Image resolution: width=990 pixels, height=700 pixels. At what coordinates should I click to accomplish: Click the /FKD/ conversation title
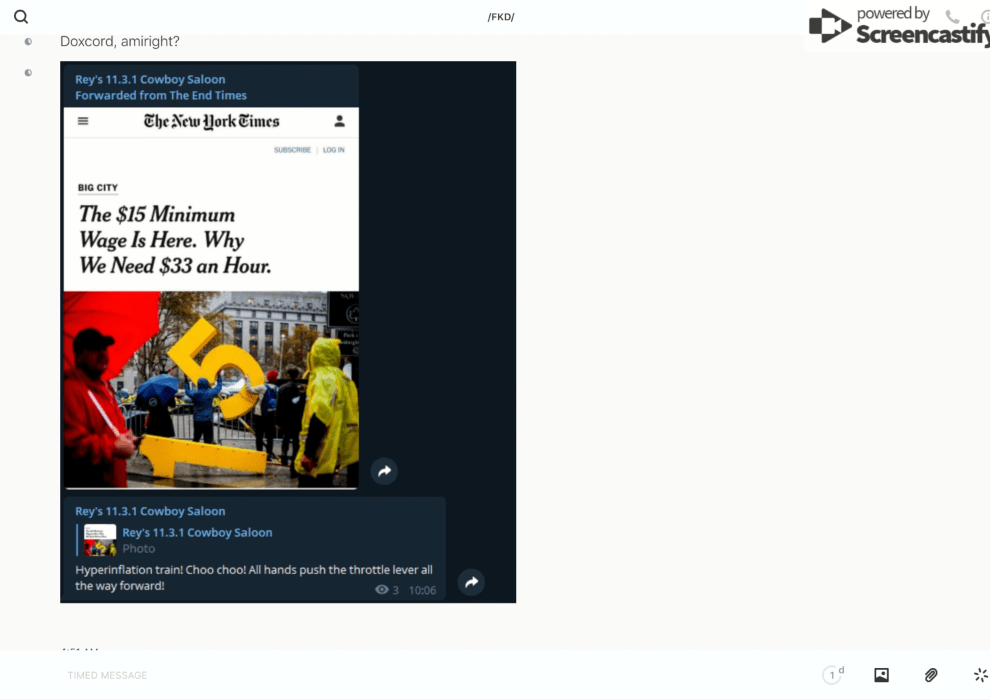(501, 17)
